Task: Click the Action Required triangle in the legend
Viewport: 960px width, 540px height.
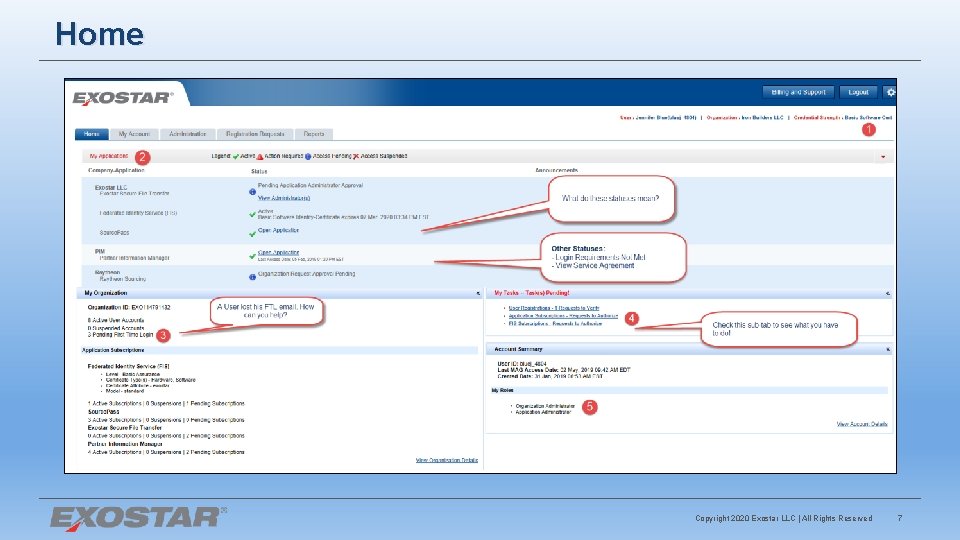Action: point(260,156)
